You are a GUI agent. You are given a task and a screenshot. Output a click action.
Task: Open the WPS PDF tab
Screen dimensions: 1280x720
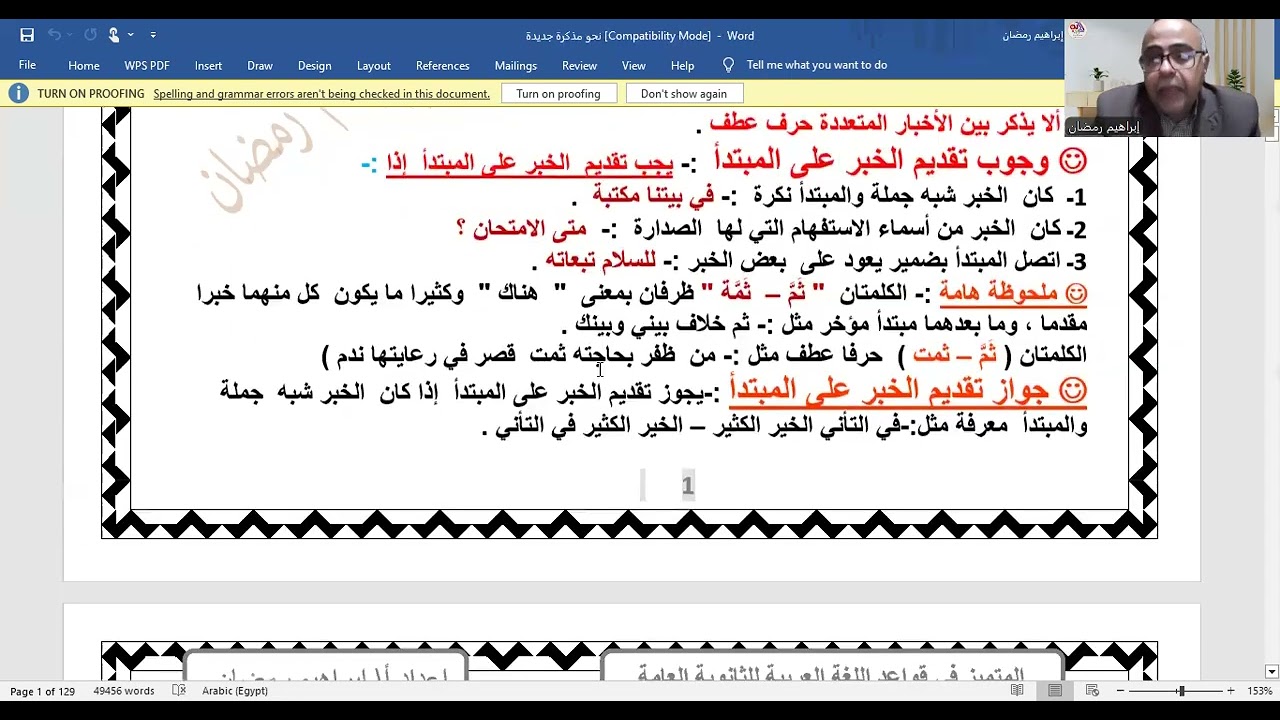[147, 65]
